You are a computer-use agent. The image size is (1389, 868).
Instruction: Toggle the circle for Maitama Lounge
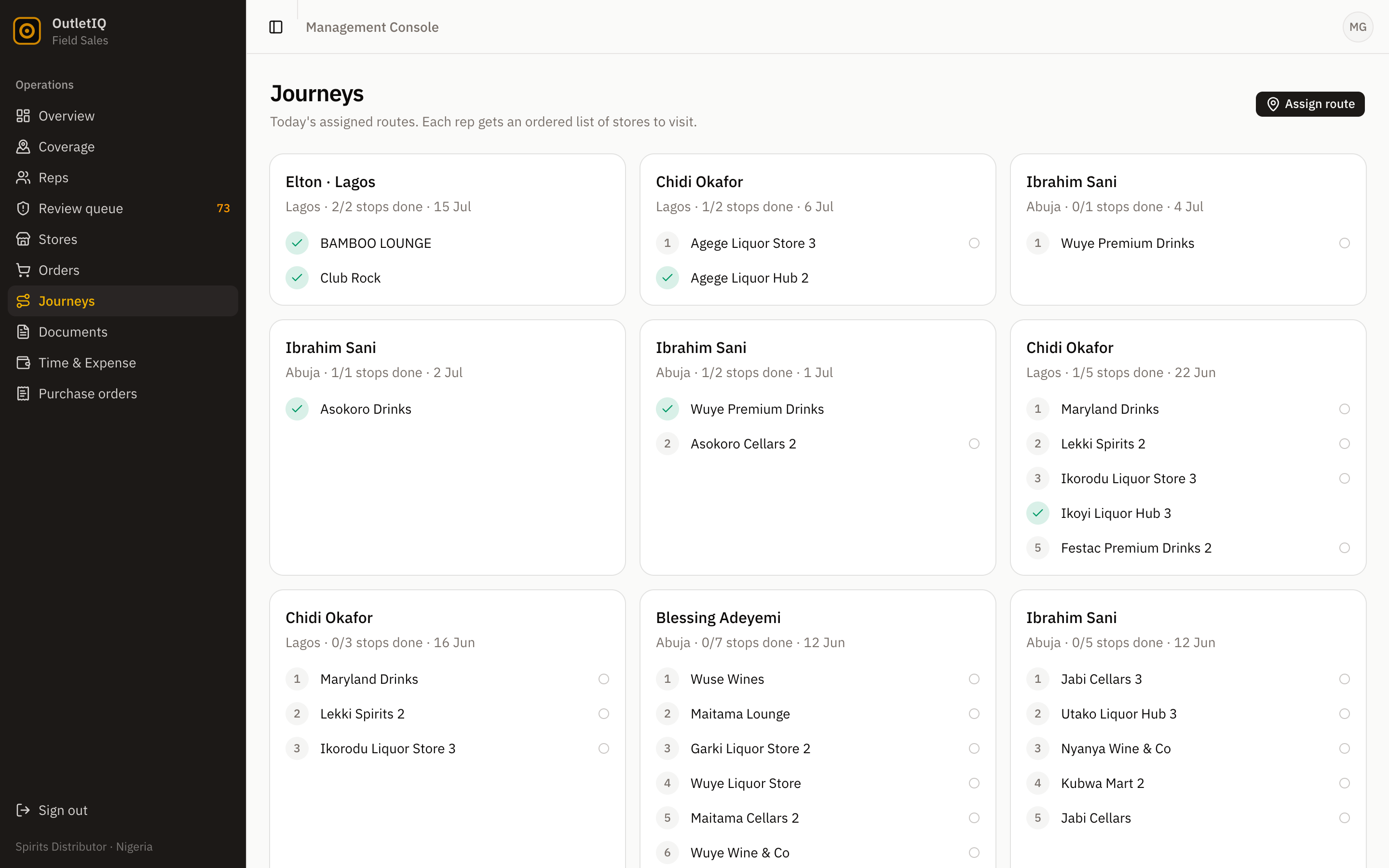974,714
